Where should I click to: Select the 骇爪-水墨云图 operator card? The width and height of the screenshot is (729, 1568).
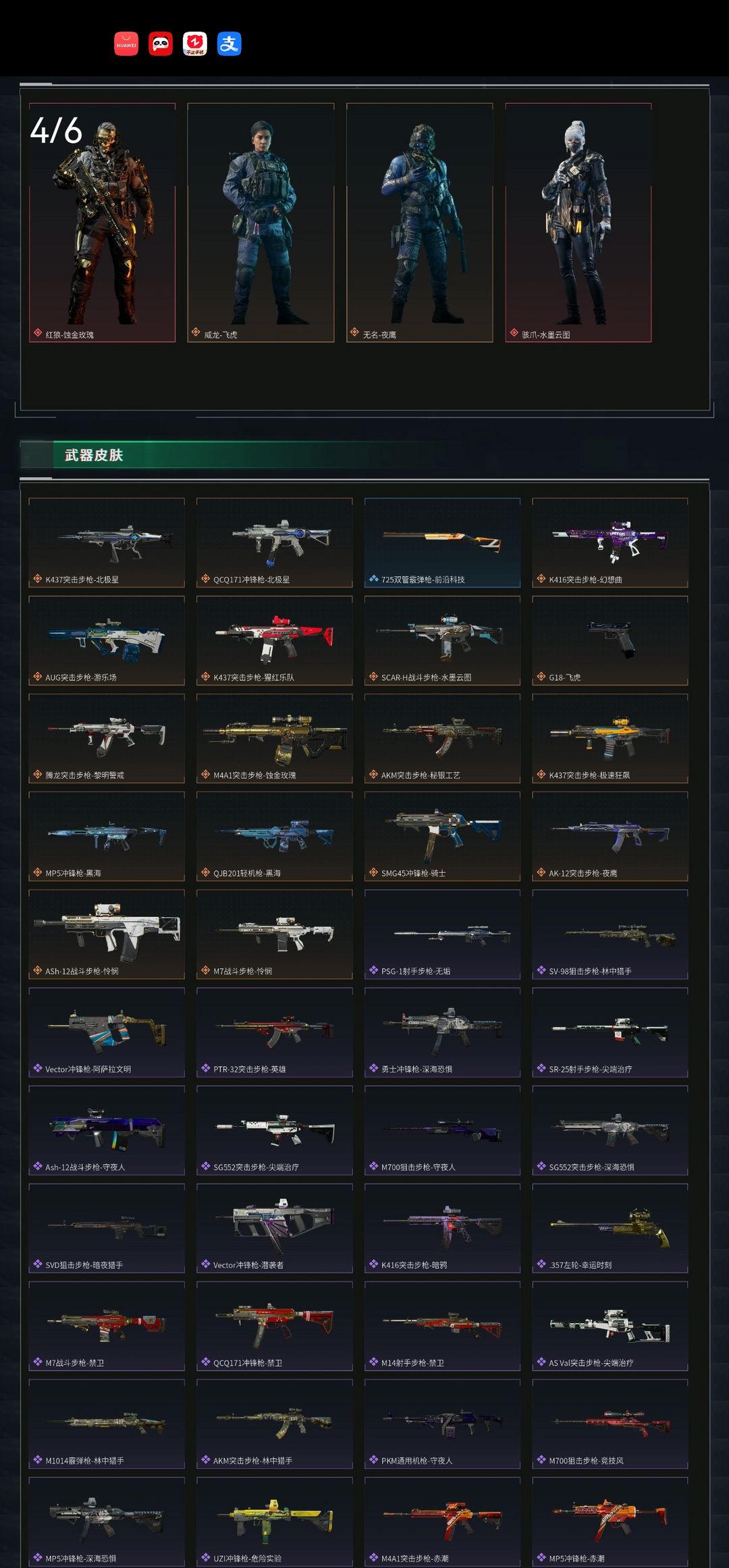point(578,223)
